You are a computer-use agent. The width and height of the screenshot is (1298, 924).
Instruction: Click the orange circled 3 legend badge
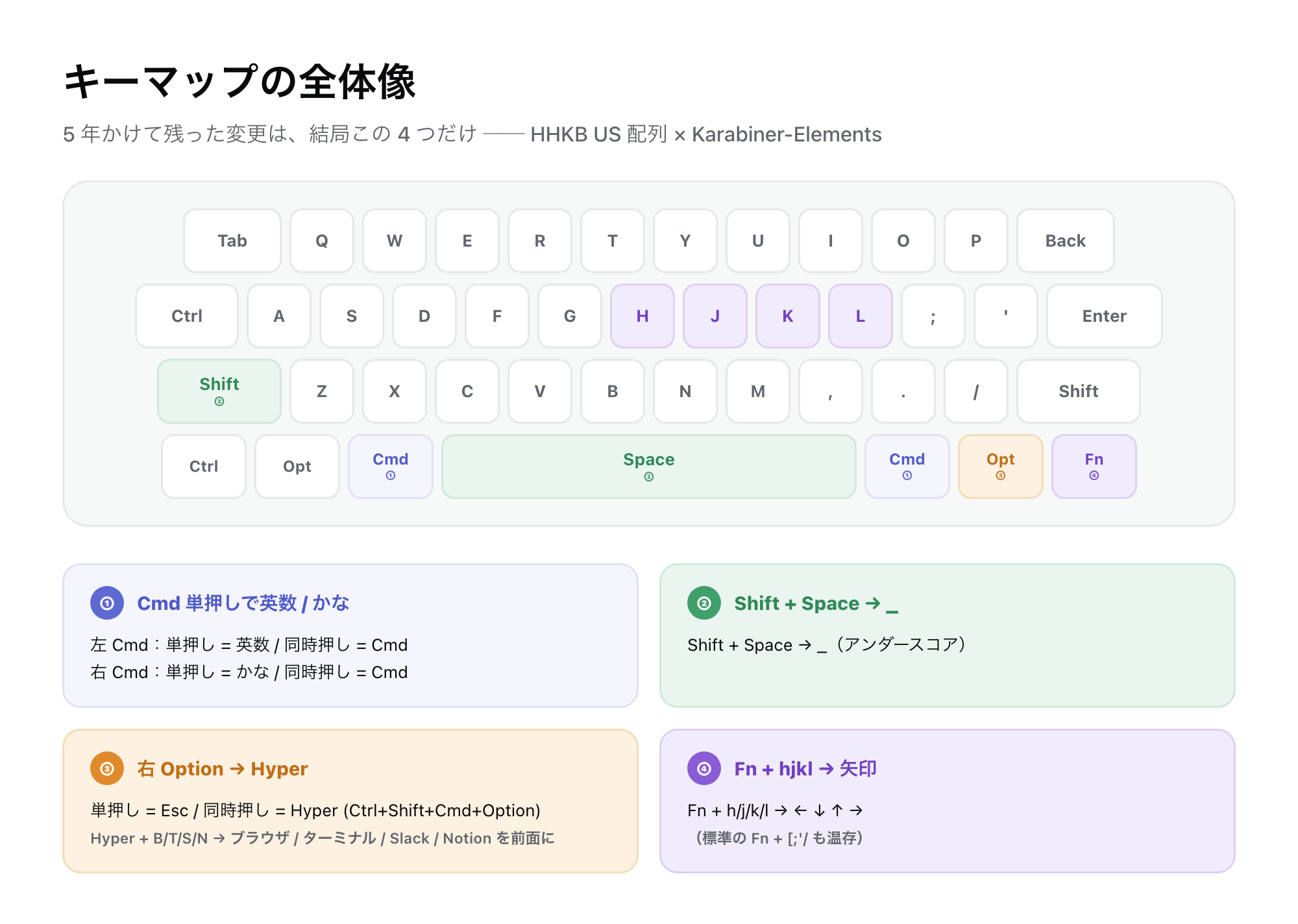[x=107, y=769]
